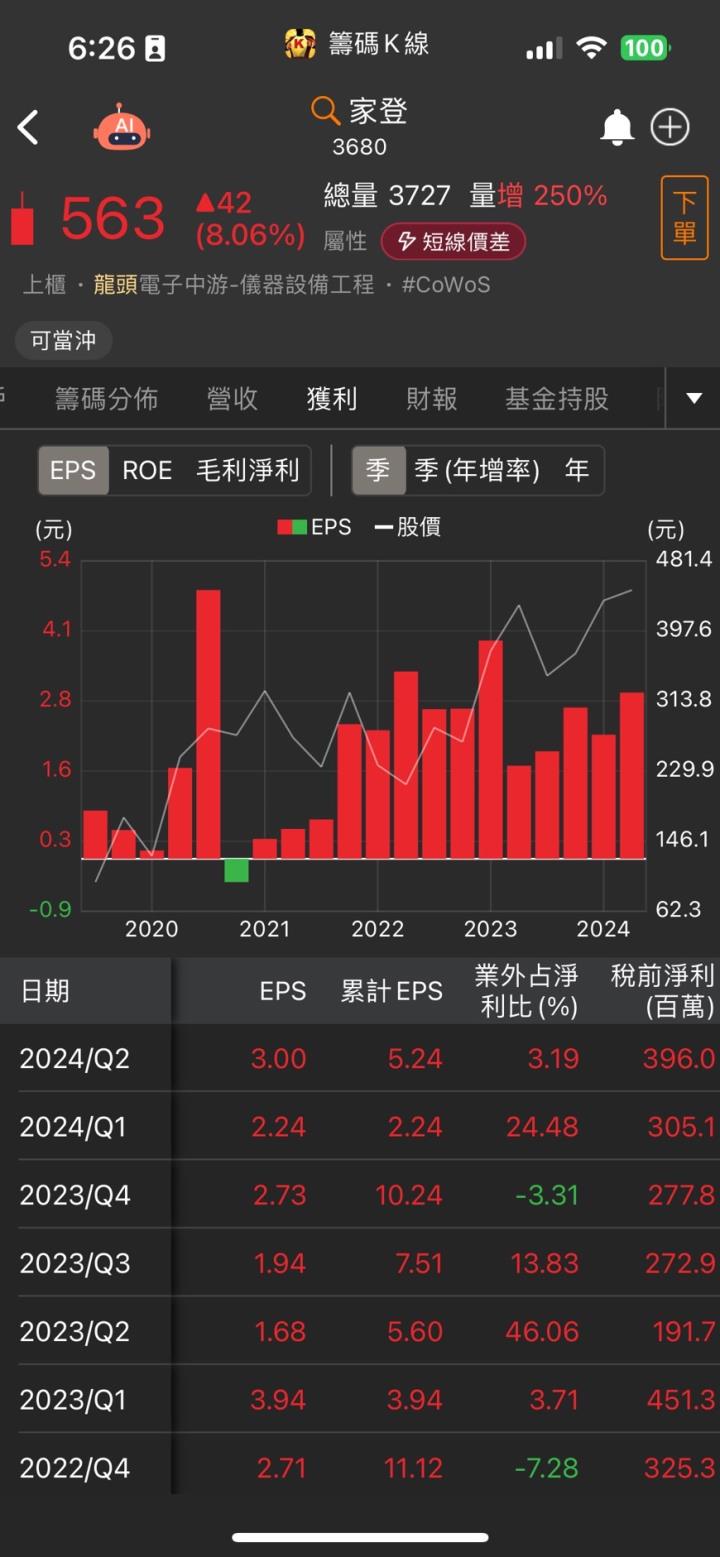Tap the 46.06 non-operating ratio value
The height and width of the screenshot is (1557, 720).
[544, 1331]
